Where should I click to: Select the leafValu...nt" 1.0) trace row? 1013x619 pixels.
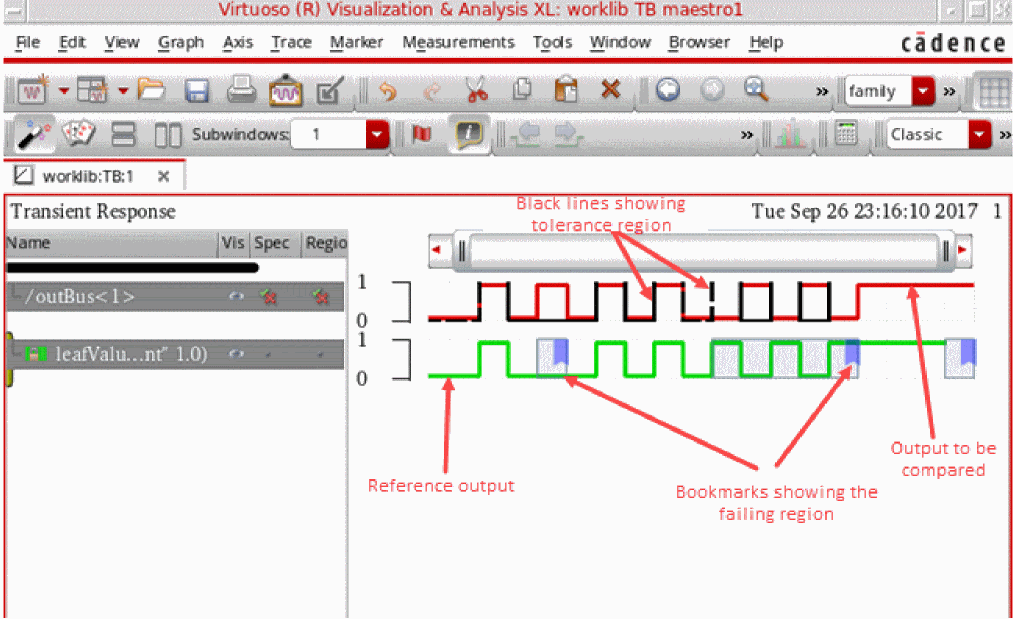tap(175, 354)
